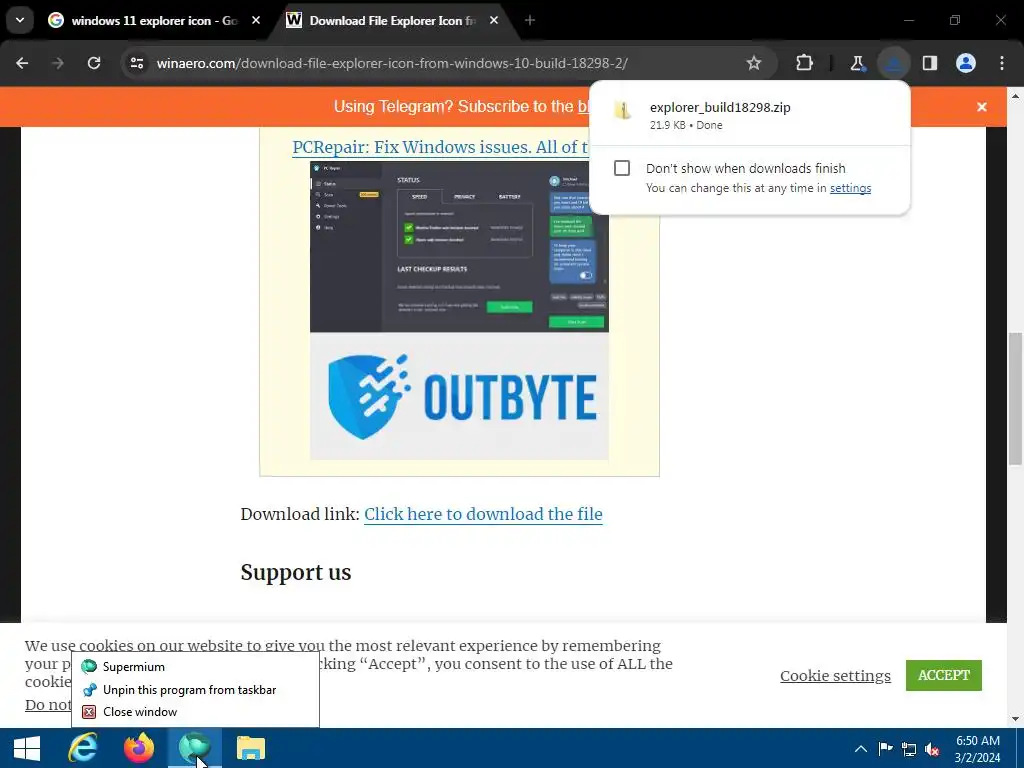Open the Action Center flag icon
1024x768 pixels.
[x=886, y=749]
